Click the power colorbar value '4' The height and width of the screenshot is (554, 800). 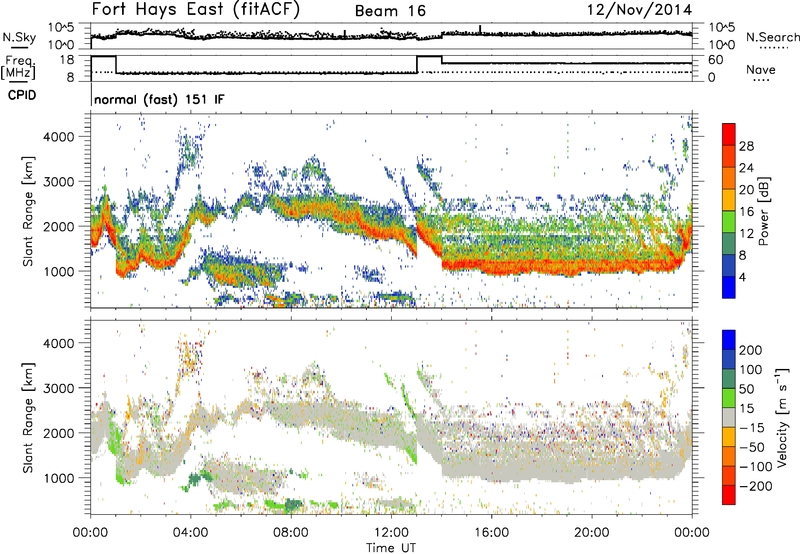point(742,278)
